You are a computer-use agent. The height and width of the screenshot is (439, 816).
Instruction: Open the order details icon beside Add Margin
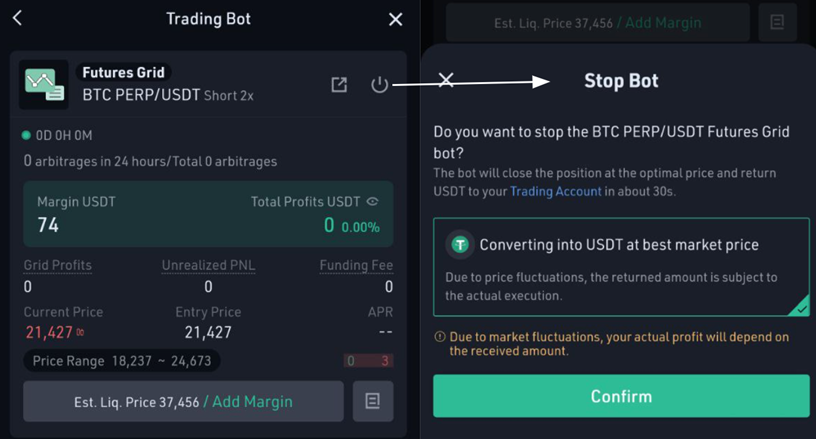click(x=373, y=401)
